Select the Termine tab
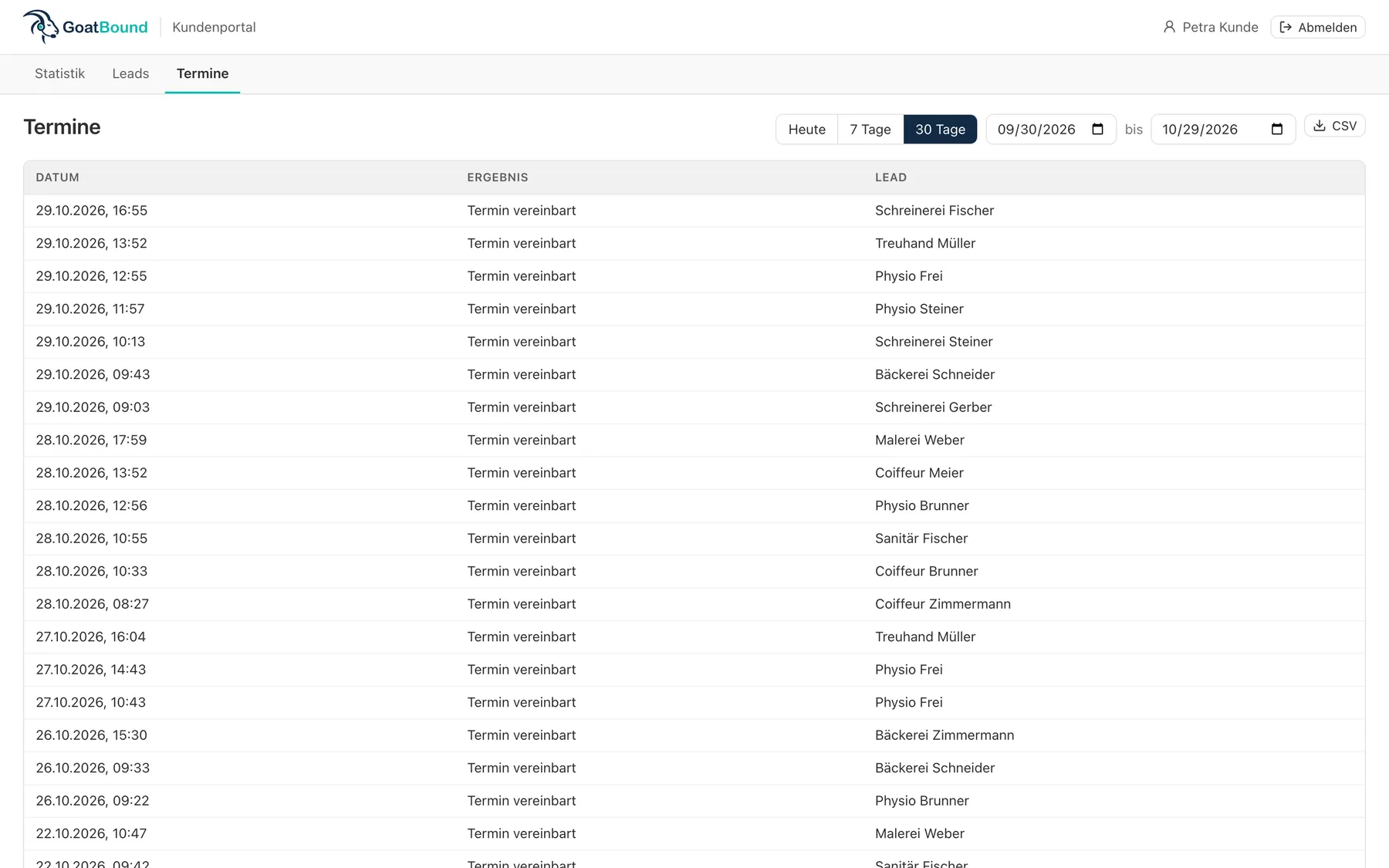 tap(202, 73)
